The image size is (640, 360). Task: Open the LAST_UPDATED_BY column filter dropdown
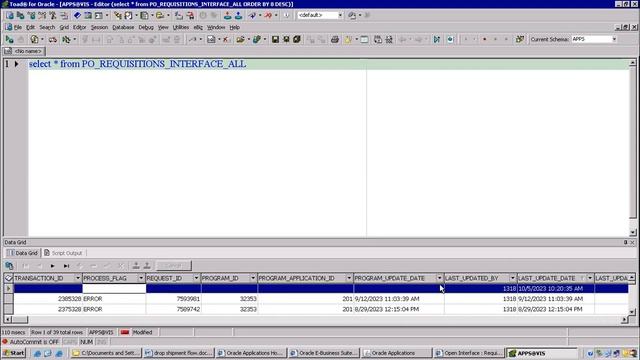[x=512, y=278]
